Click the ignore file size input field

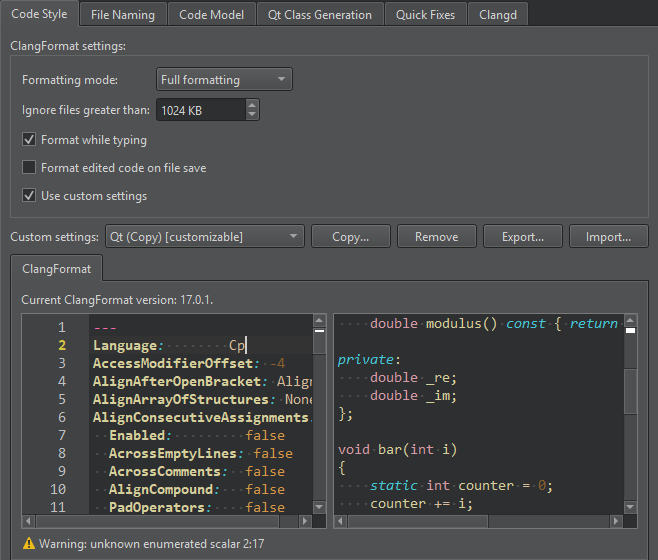198,111
